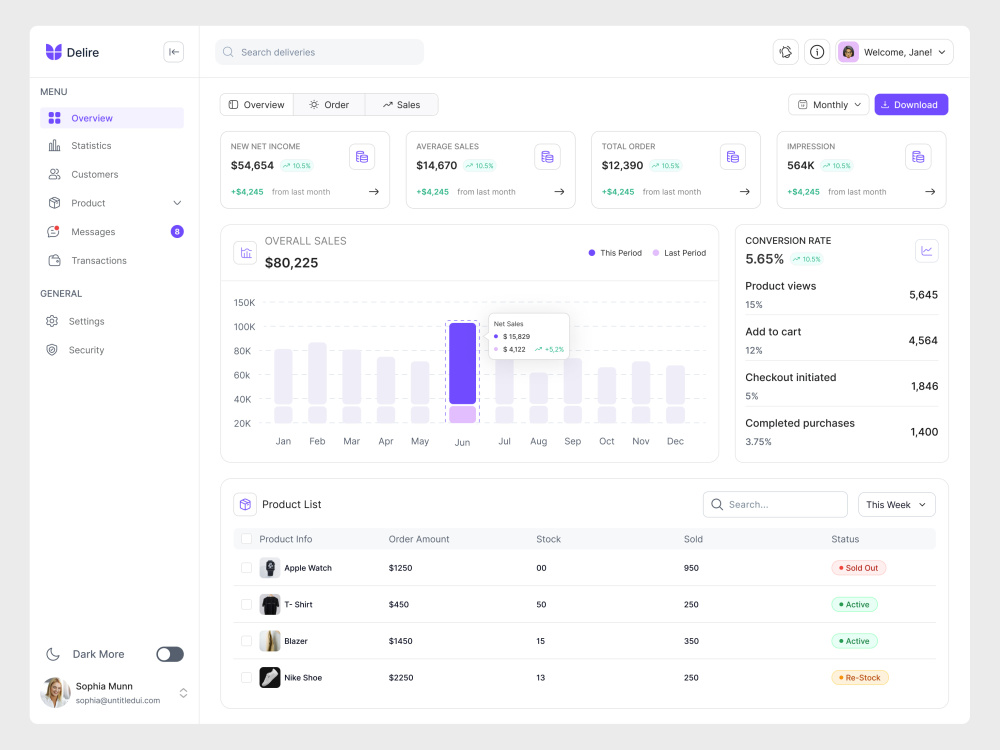Check the Blazer row checkbox
Image resolution: width=1000 pixels, height=750 pixels.
point(246,641)
